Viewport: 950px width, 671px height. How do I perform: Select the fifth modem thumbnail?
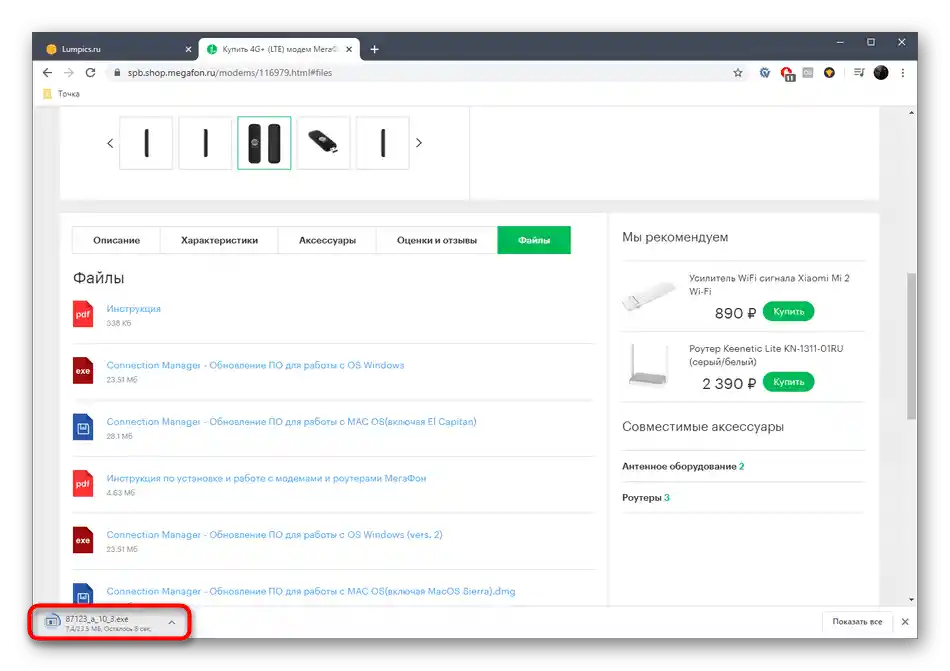(x=382, y=143)
